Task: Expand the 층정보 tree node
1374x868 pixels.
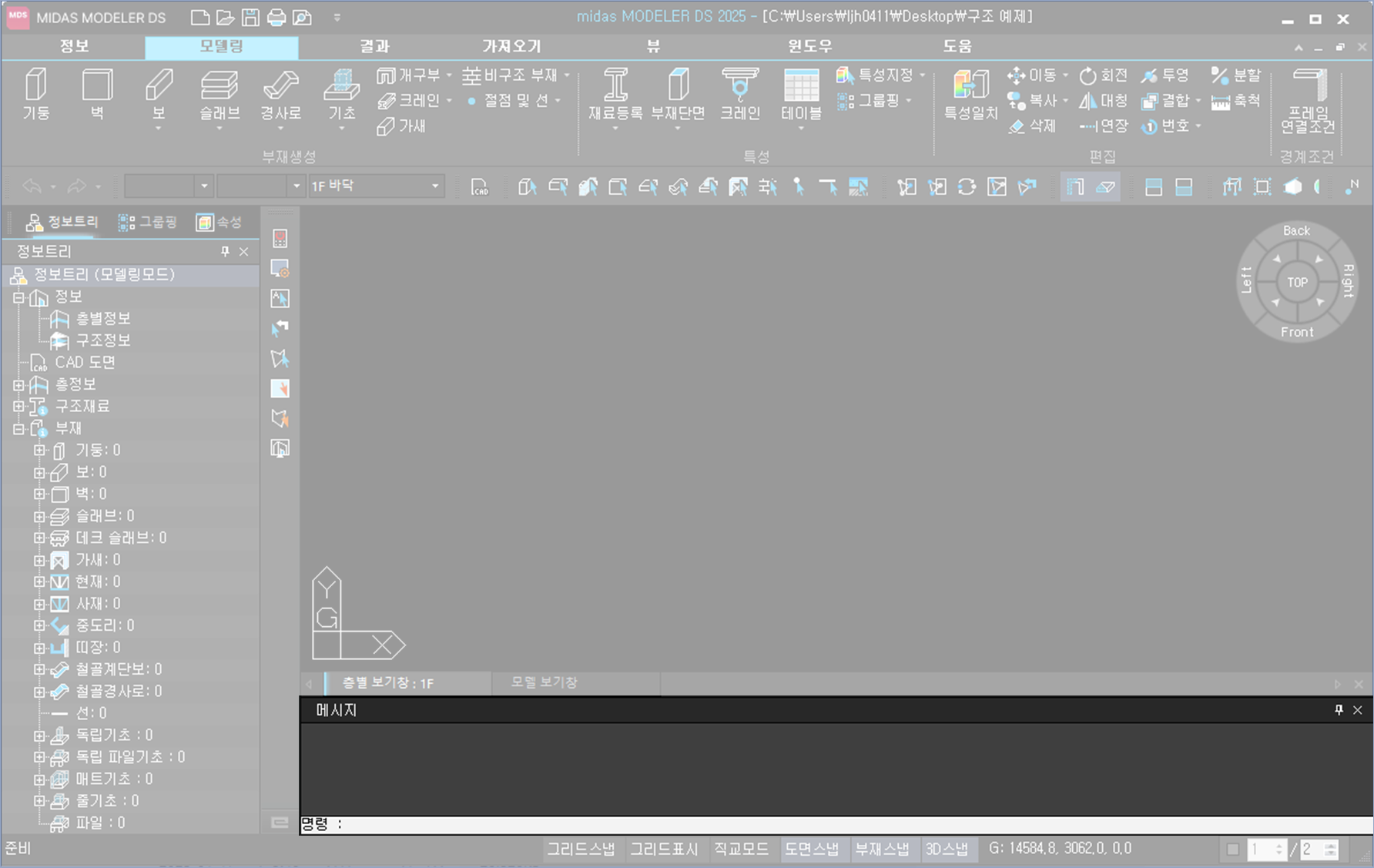Action: click(18, 384)
